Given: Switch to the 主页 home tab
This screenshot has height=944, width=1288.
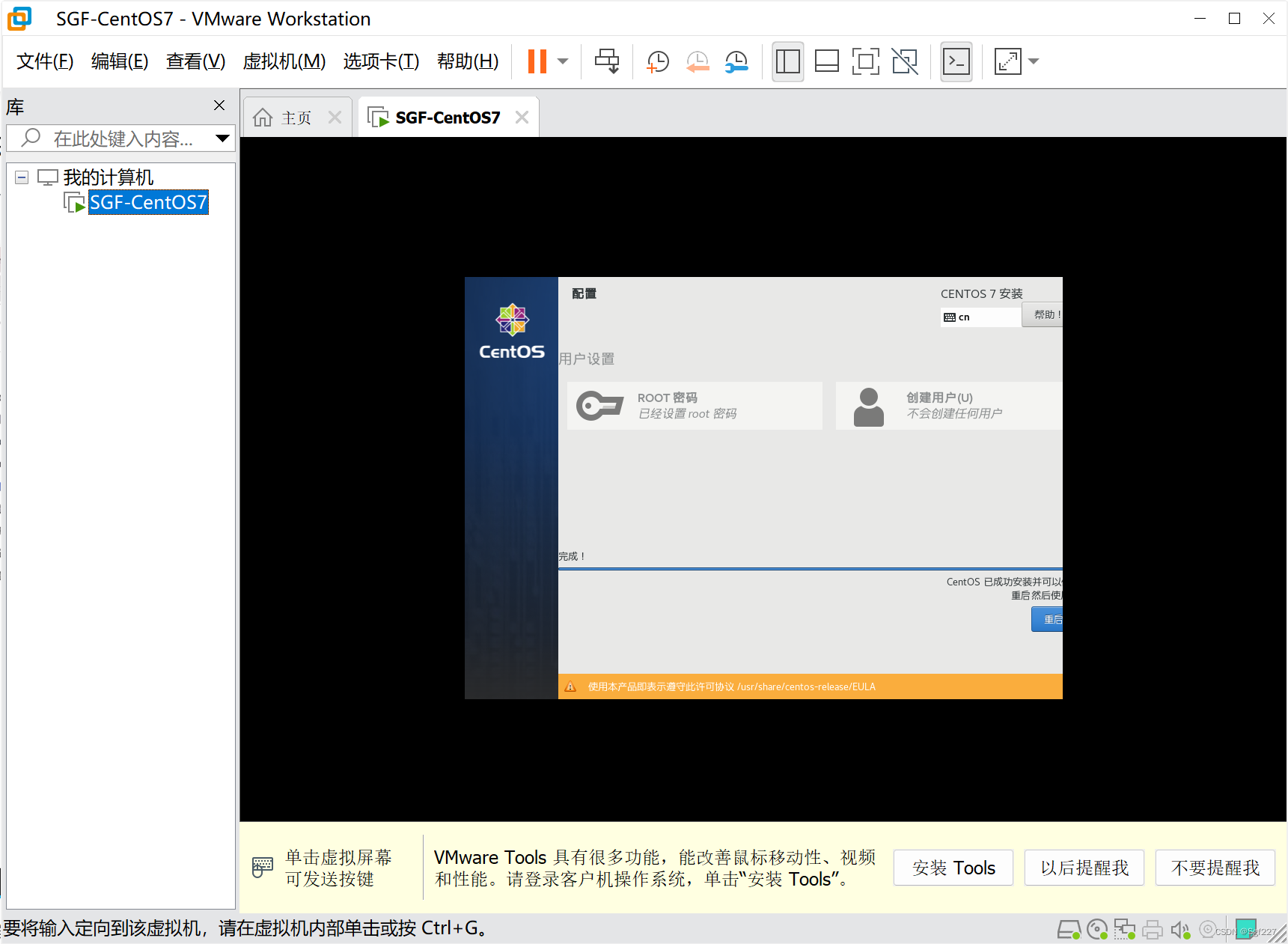Looking at the screenshot, I should tap(296, 118).
